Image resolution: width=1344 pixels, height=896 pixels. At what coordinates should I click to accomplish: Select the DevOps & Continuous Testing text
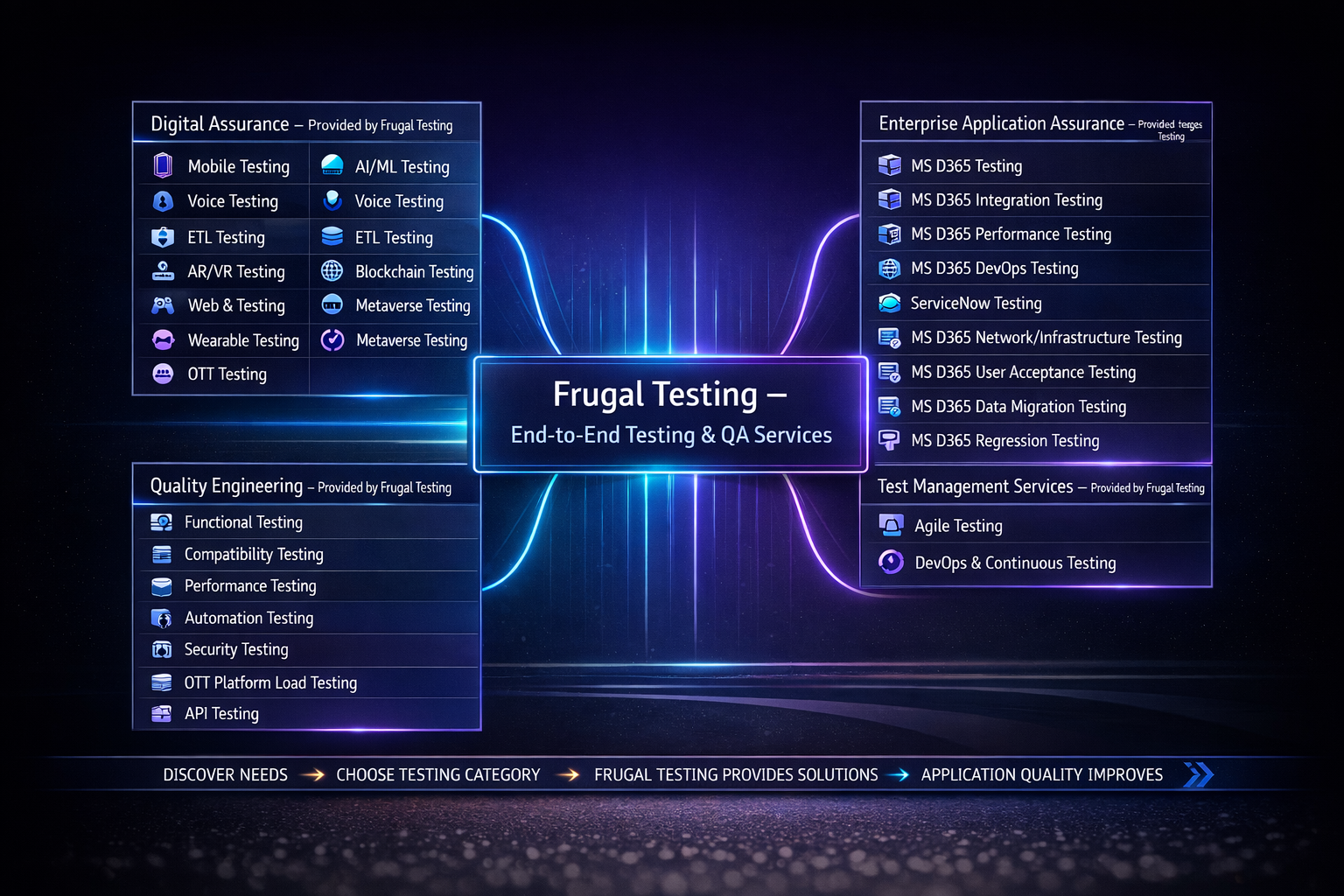[x=1015, y=563]
